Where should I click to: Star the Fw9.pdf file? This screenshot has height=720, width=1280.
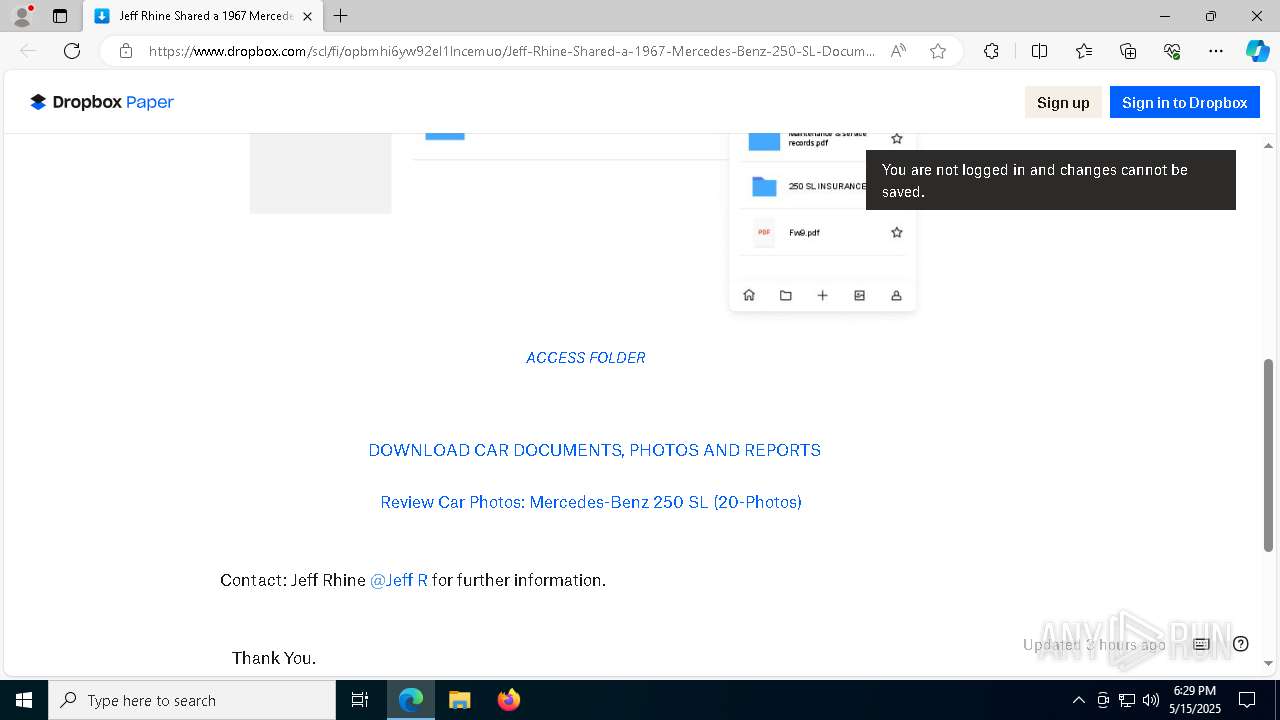point(897,232)
